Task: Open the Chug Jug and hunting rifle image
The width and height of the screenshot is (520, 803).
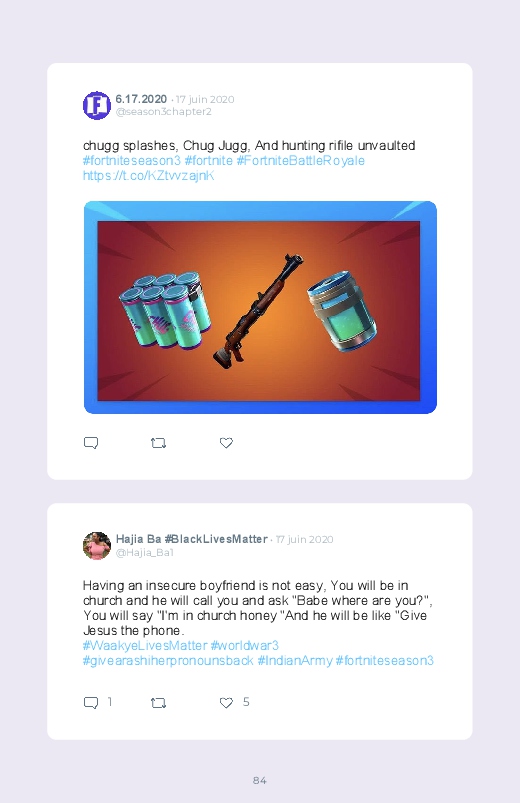Action: coord(260,307)
